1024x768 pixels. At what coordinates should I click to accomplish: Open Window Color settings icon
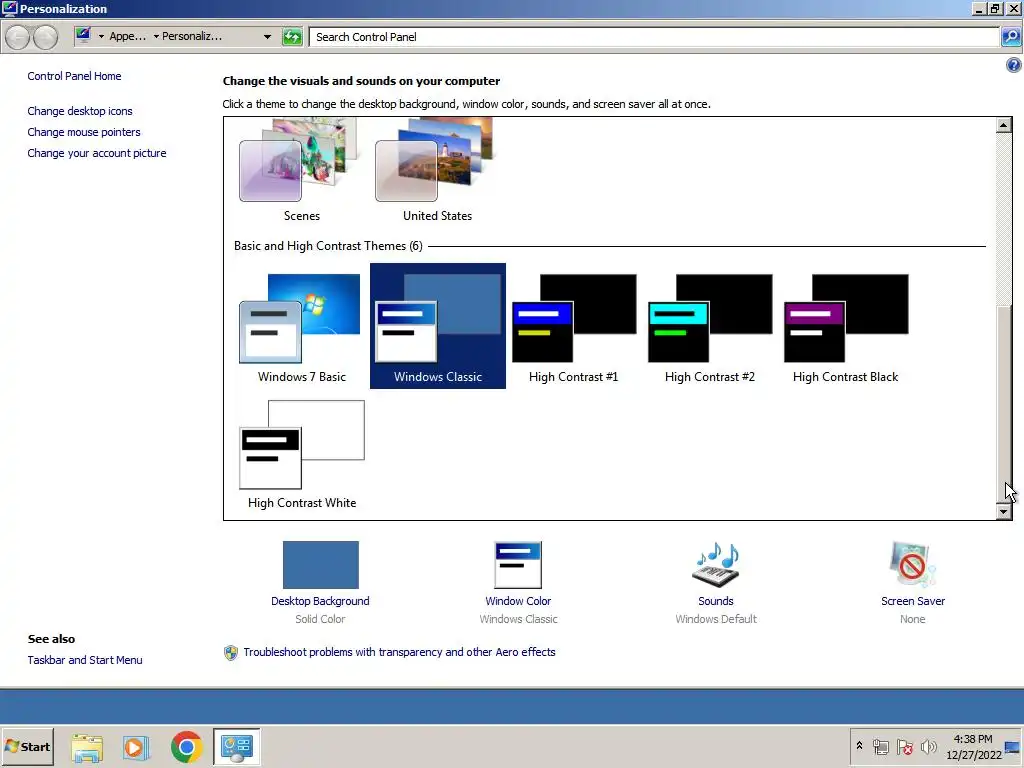(518, 565)
